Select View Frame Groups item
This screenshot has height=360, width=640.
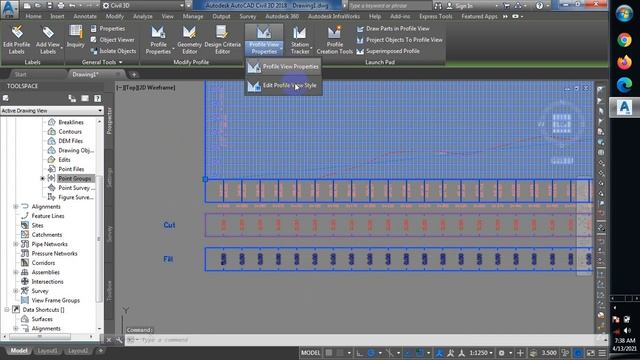tap(56, 300)
